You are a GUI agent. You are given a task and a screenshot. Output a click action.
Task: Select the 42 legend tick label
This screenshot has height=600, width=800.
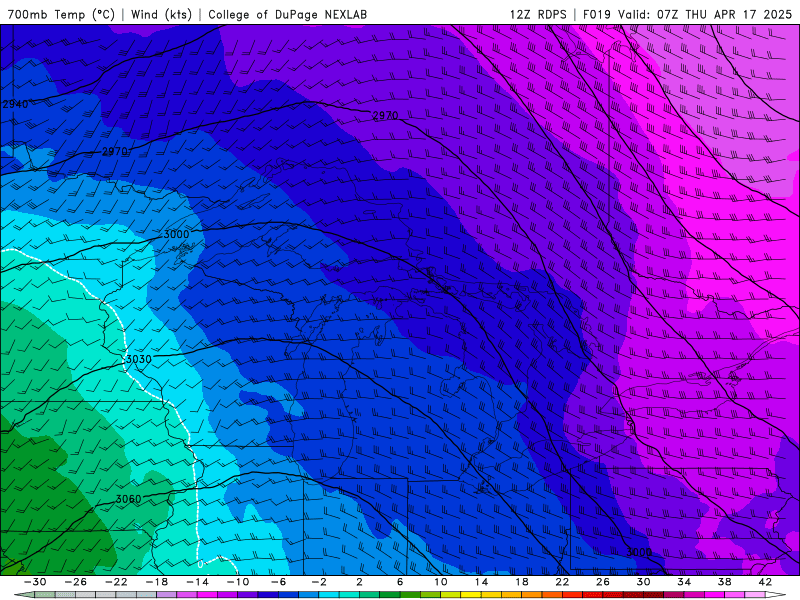coord(765,582)
